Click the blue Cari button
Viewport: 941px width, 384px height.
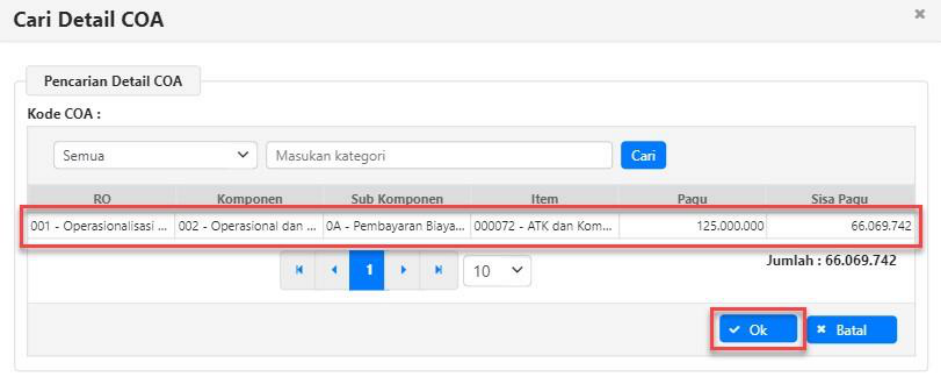click(x=643, y=155)
